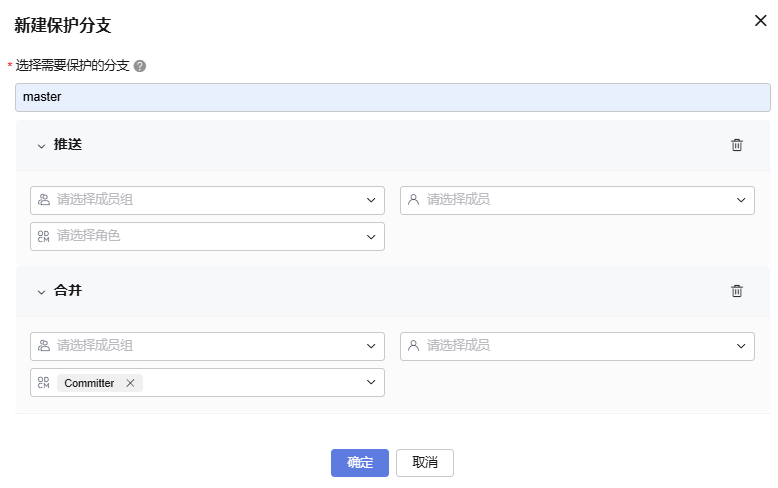
Task: Confirm with the 确定 button
Action: pos(360,463)
